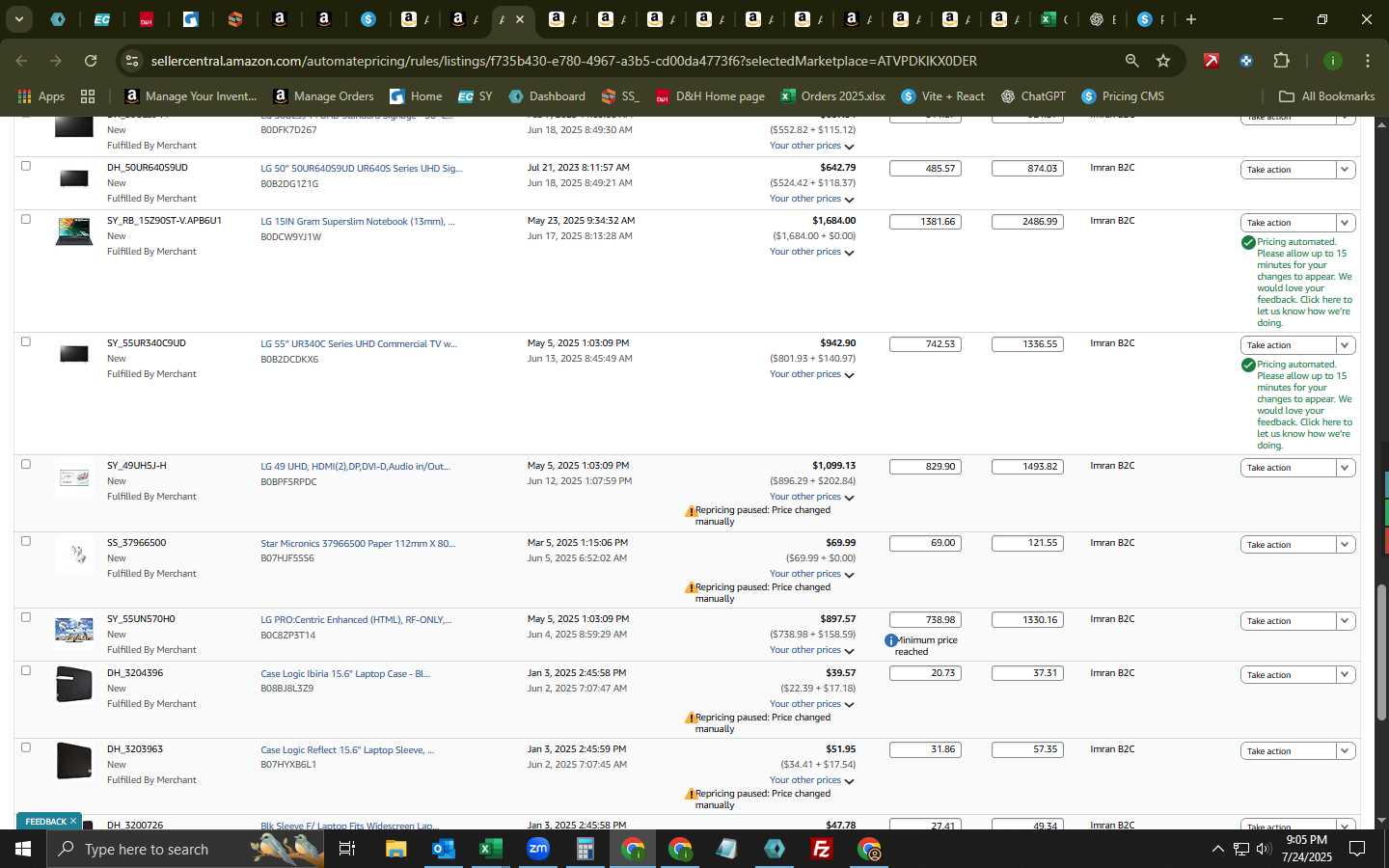Open Pricing CMS bookmark

coord(1123,96)
